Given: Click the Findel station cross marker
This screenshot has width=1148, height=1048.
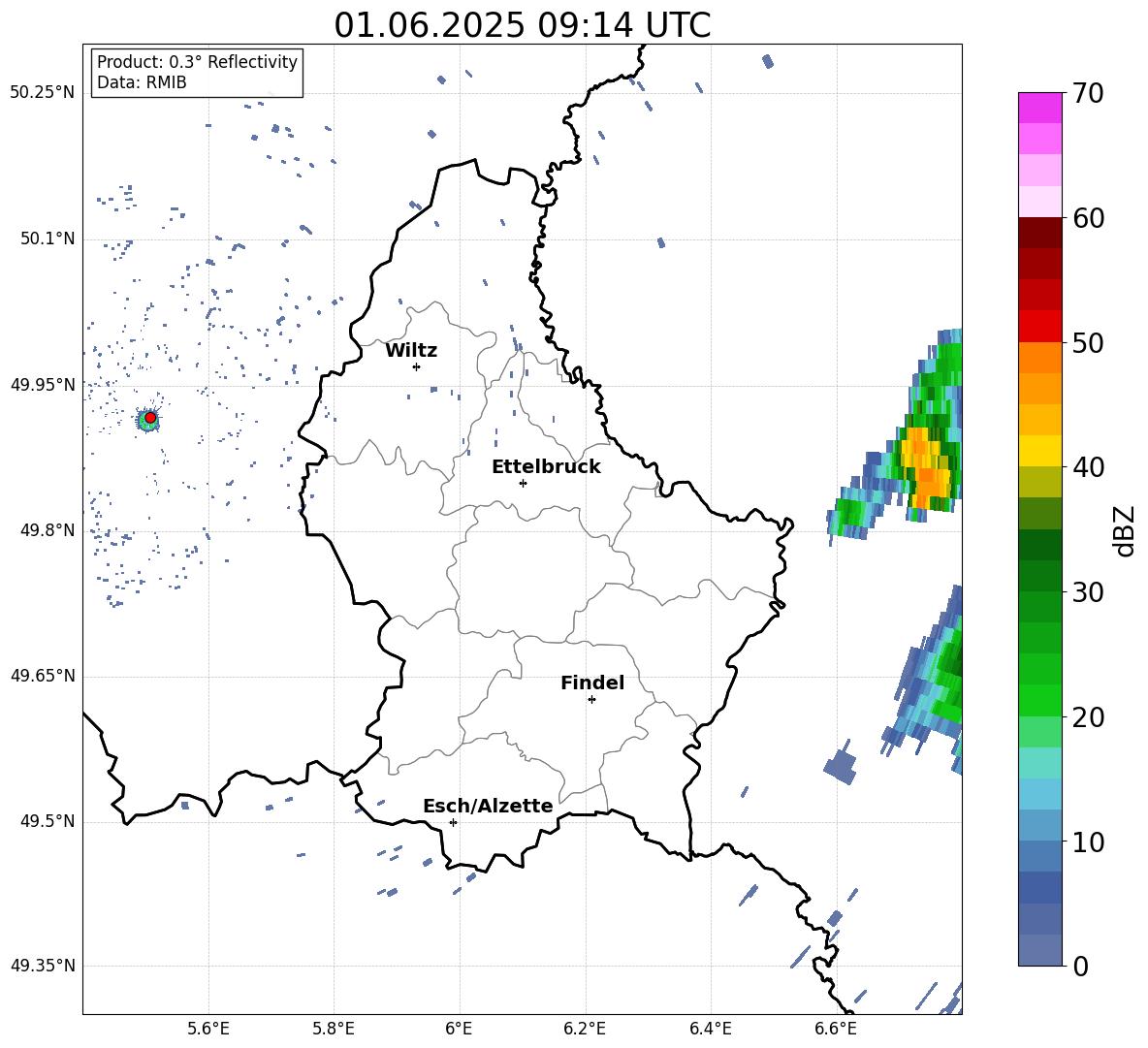Looking at the screenshot, I should [591, 699].
